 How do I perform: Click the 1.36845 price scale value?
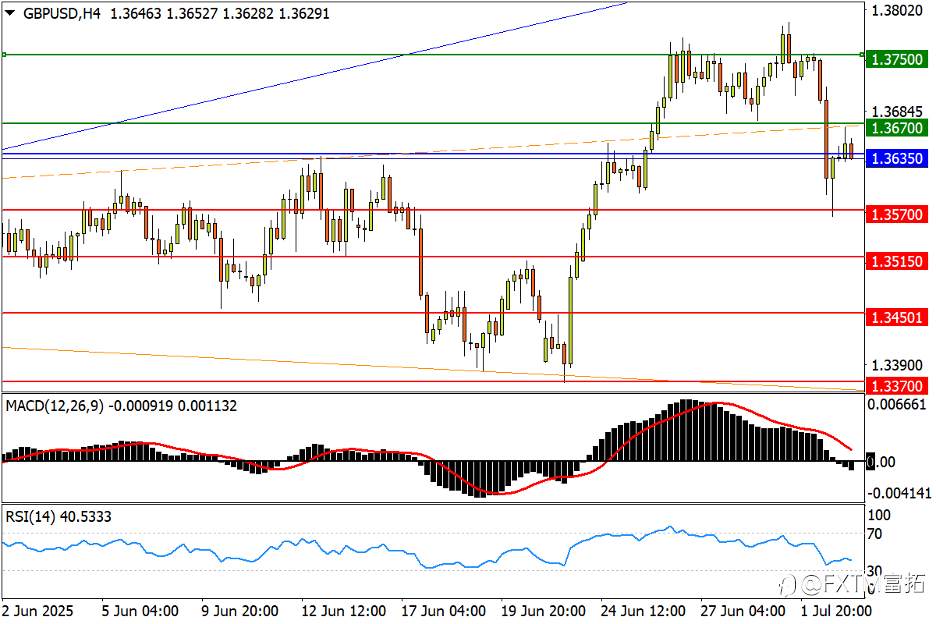(x=897, y=112)
